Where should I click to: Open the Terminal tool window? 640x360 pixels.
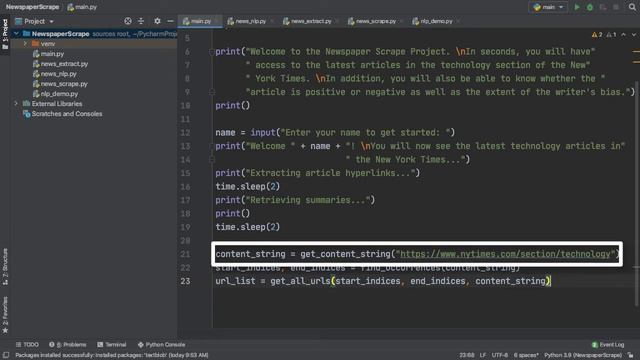point(111,344)
